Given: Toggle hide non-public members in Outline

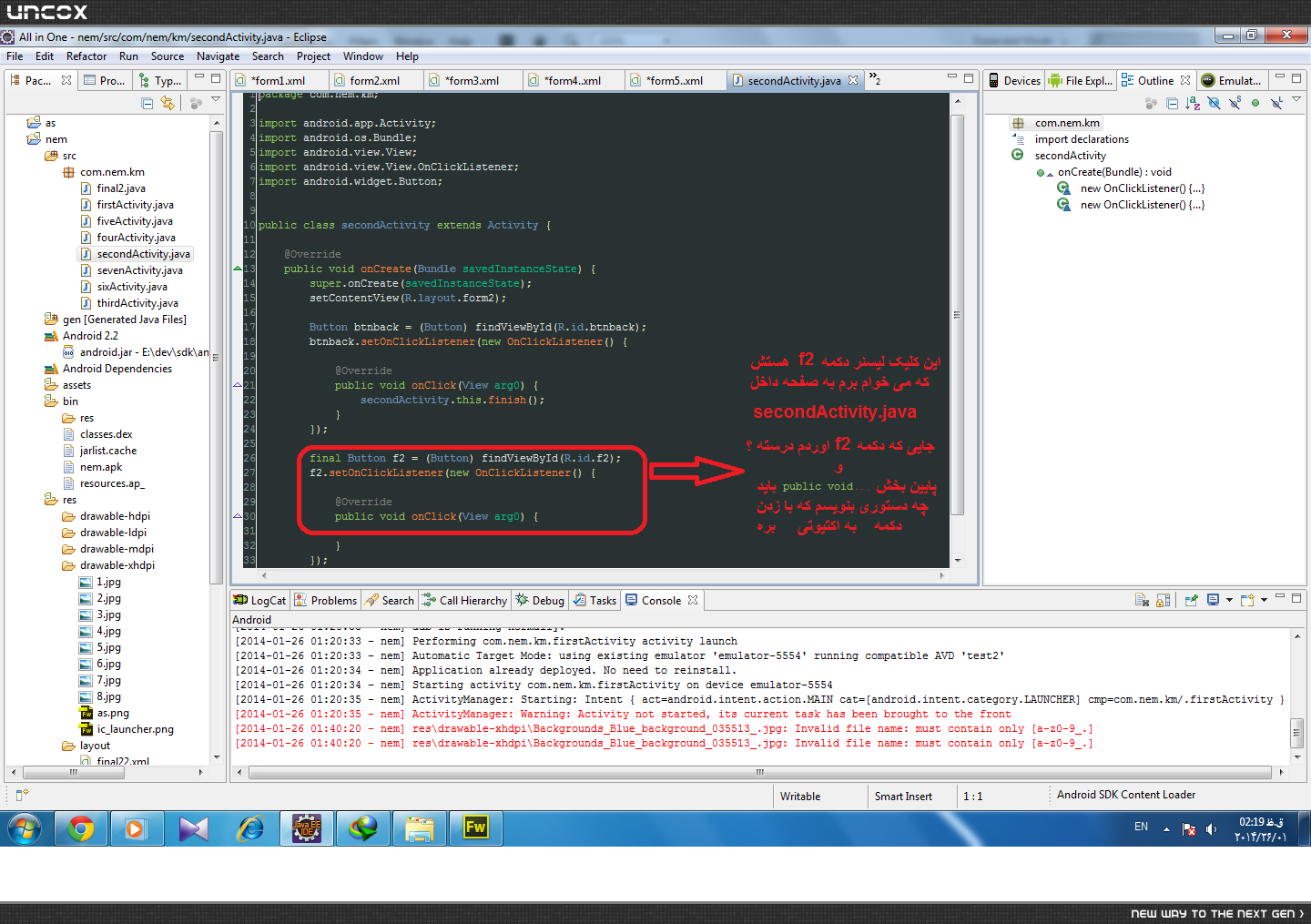Looking at the screenshot, I should click(x=1255, y=104).
